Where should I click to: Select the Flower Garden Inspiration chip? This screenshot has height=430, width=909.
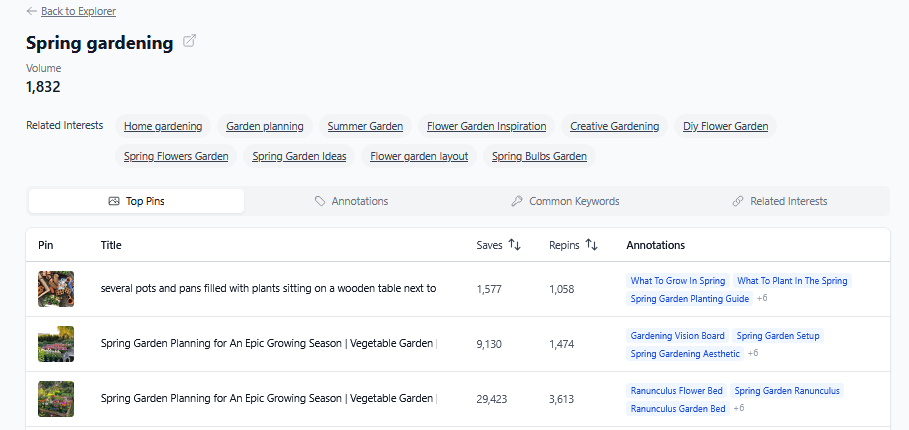(486, 126)
